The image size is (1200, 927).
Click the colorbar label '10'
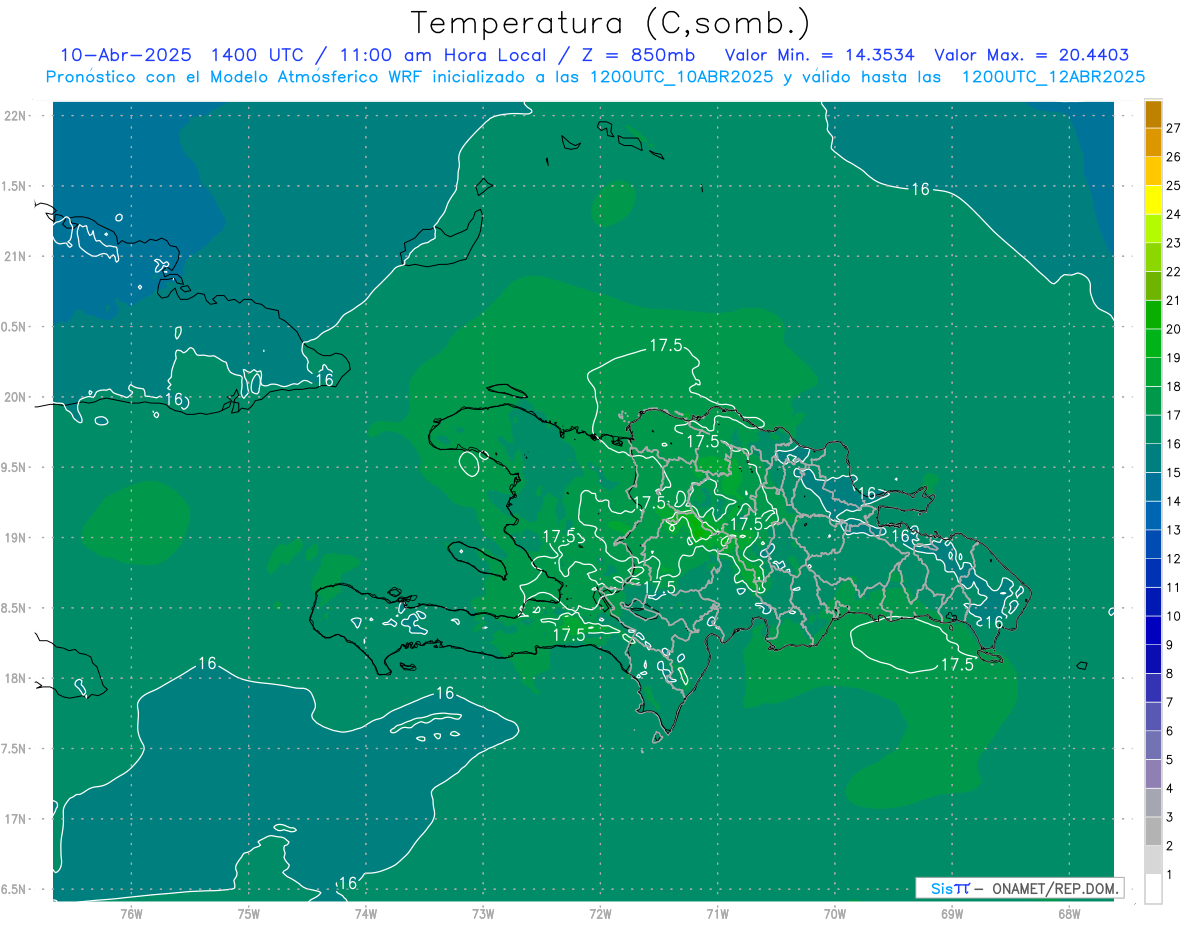(x=1174, y=616)
